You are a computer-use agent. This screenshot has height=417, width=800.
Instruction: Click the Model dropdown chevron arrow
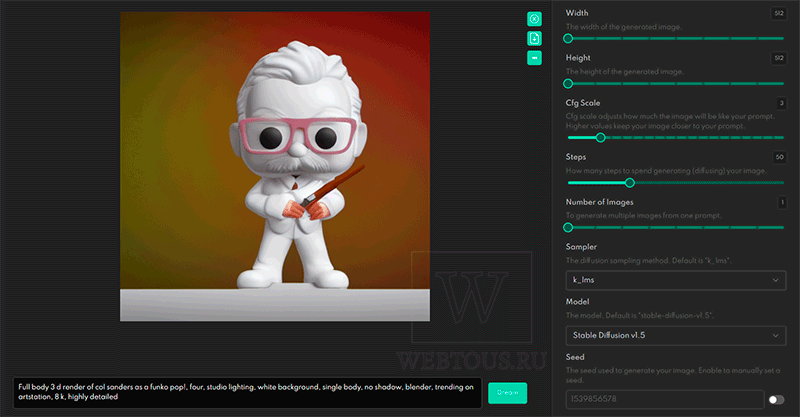[775, 335]
